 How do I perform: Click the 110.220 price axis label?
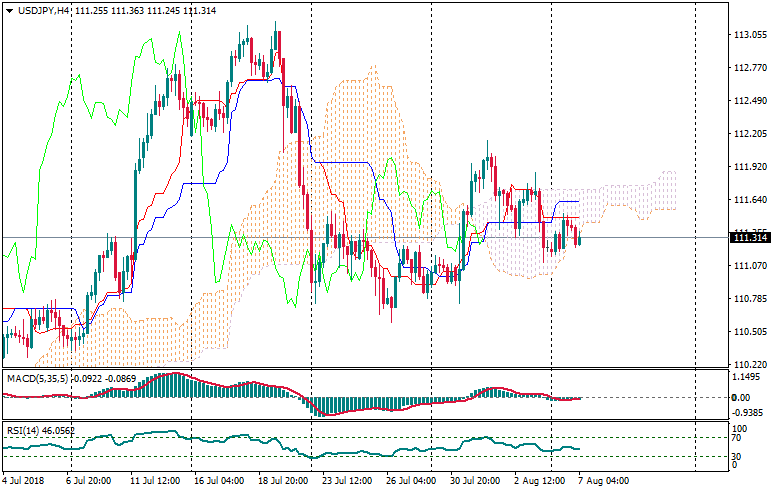click(x=749, y=365)
